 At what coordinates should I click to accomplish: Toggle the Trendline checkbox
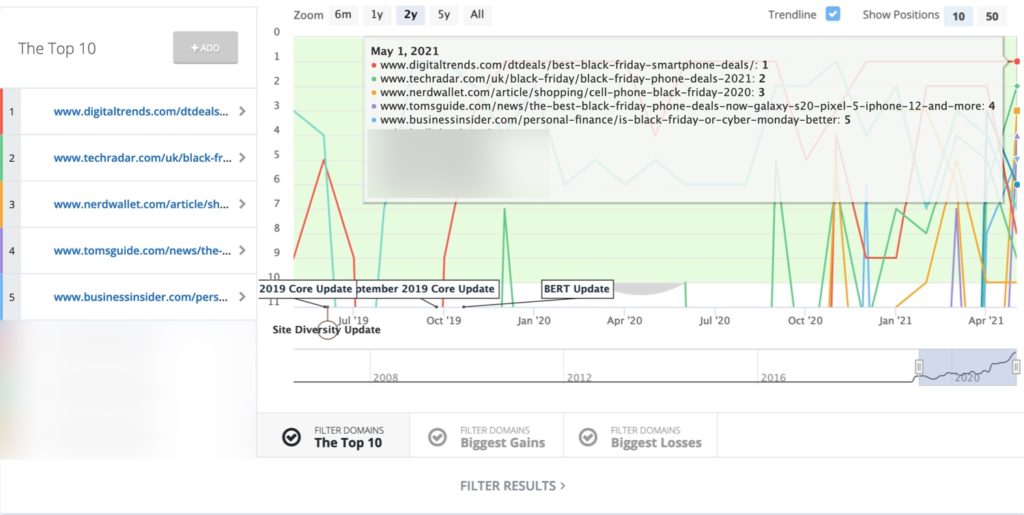tap(833, 14)
